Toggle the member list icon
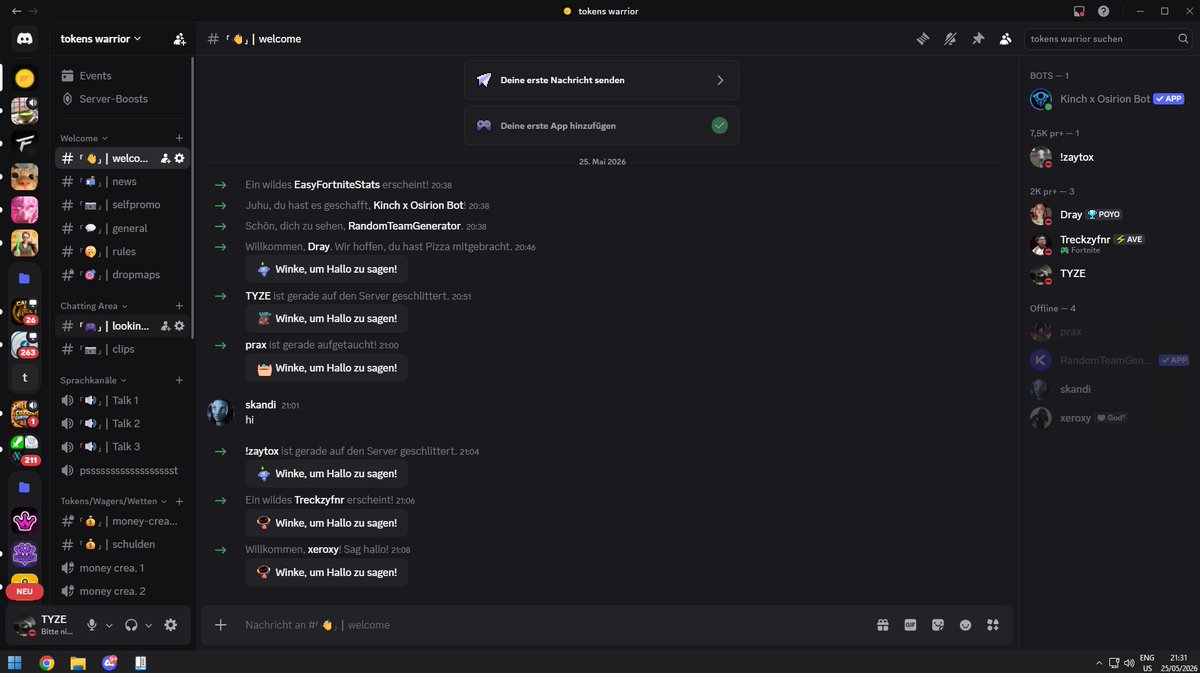Screen dimensions: 1200x673 [1005, 39]
